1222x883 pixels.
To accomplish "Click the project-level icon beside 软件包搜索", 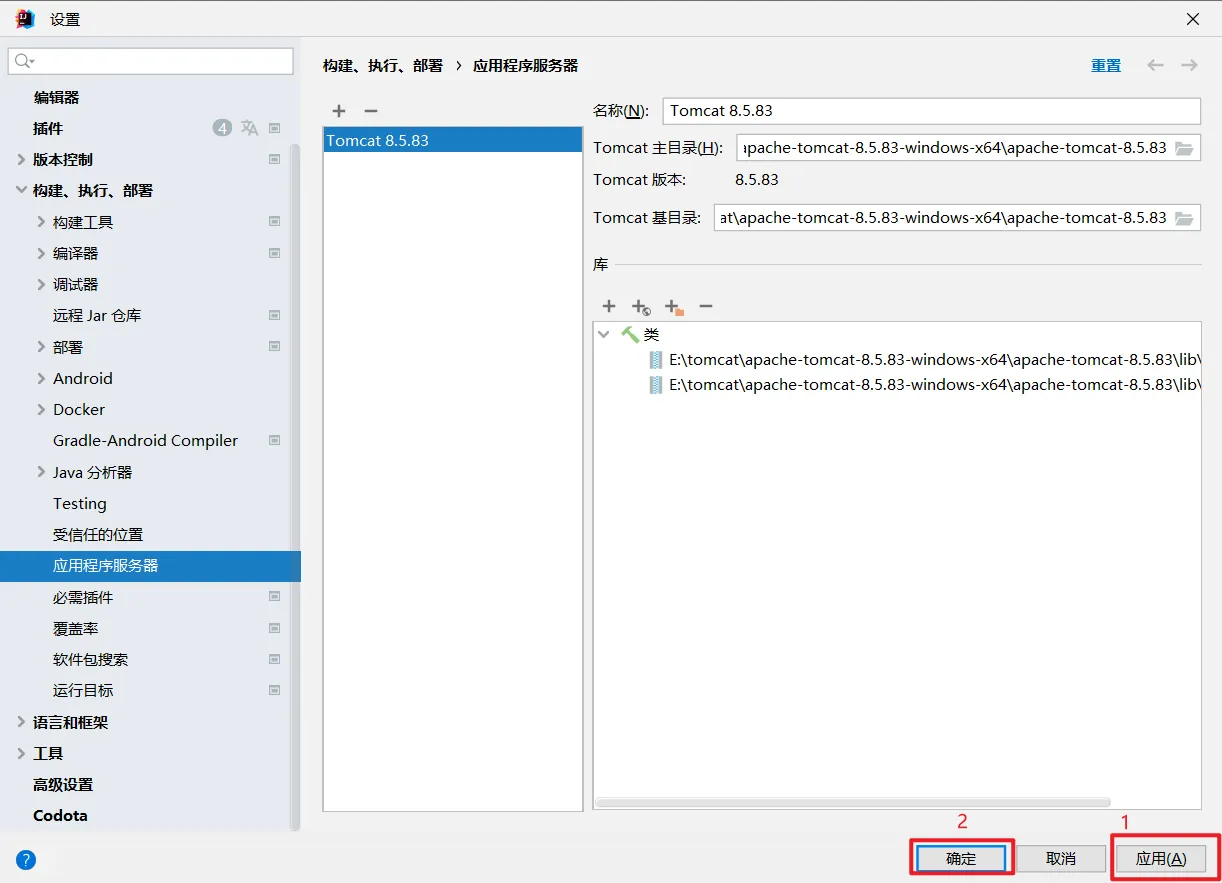I will [274, 659].
